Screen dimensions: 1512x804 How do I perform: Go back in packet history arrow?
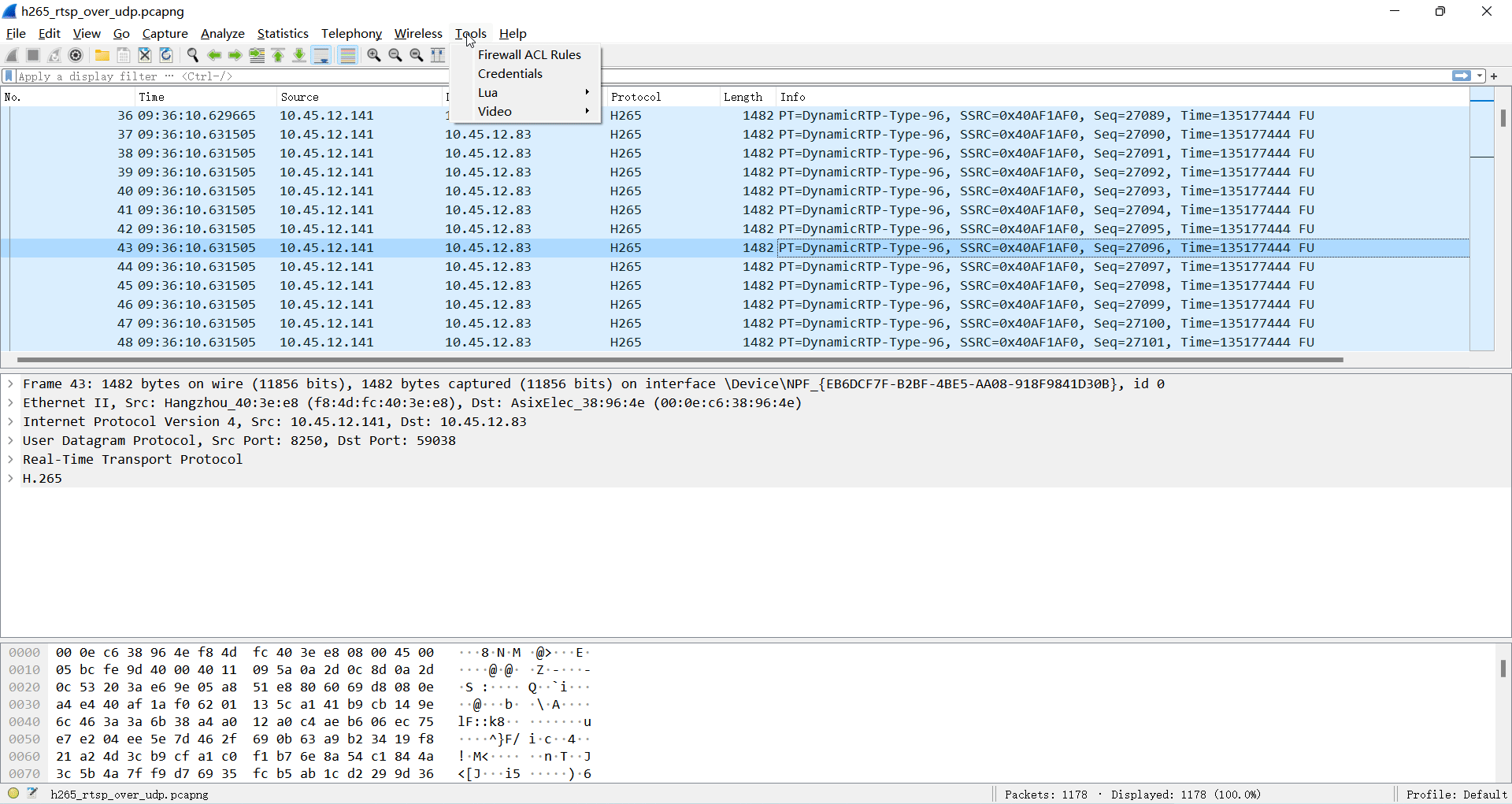point(214,55)
